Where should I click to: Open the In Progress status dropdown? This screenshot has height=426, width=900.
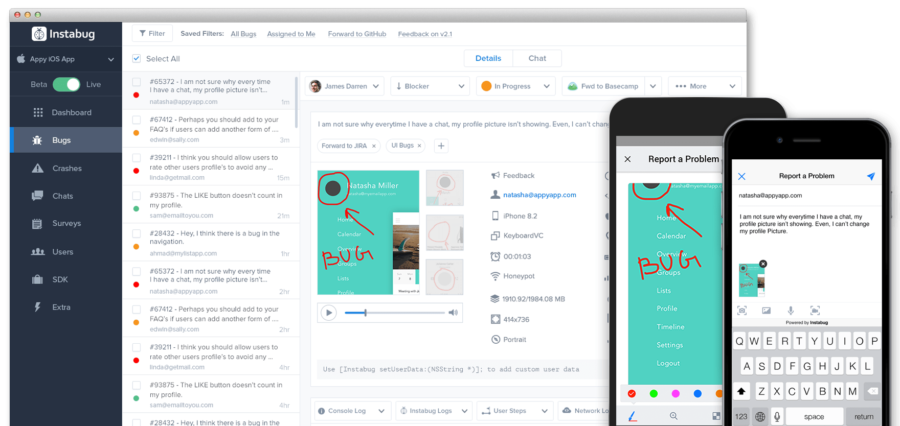[516, 86]
